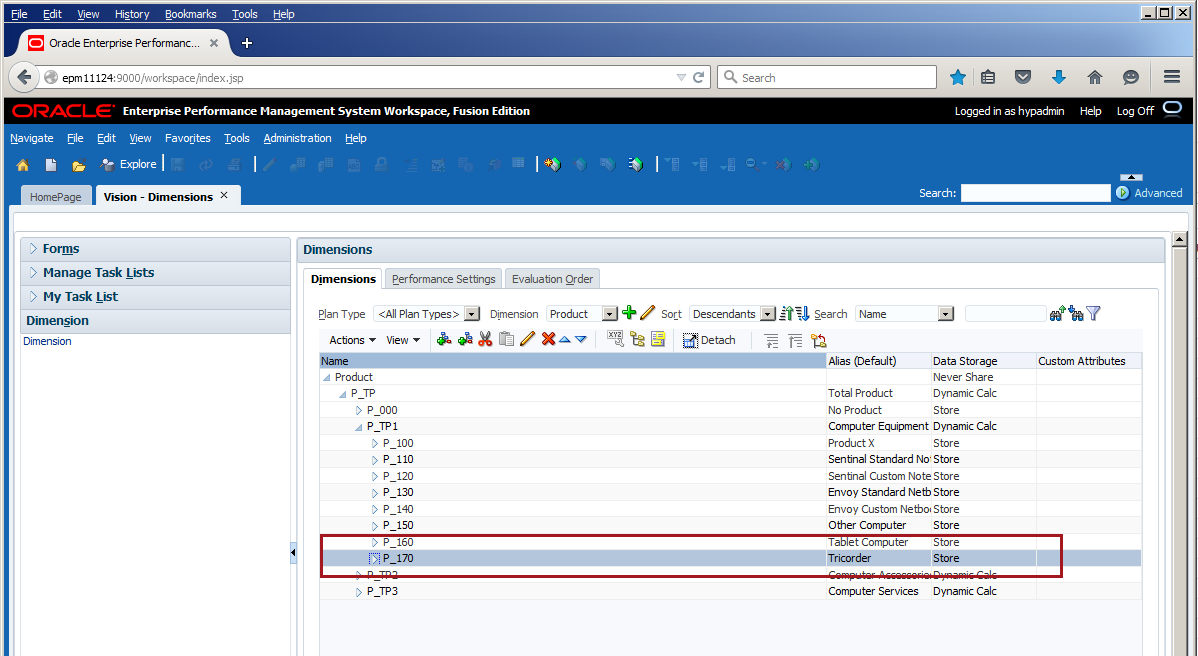Screen dimensions: 1198x656
Task: Click the Edit member pencil icon
Action: [527, 340]
